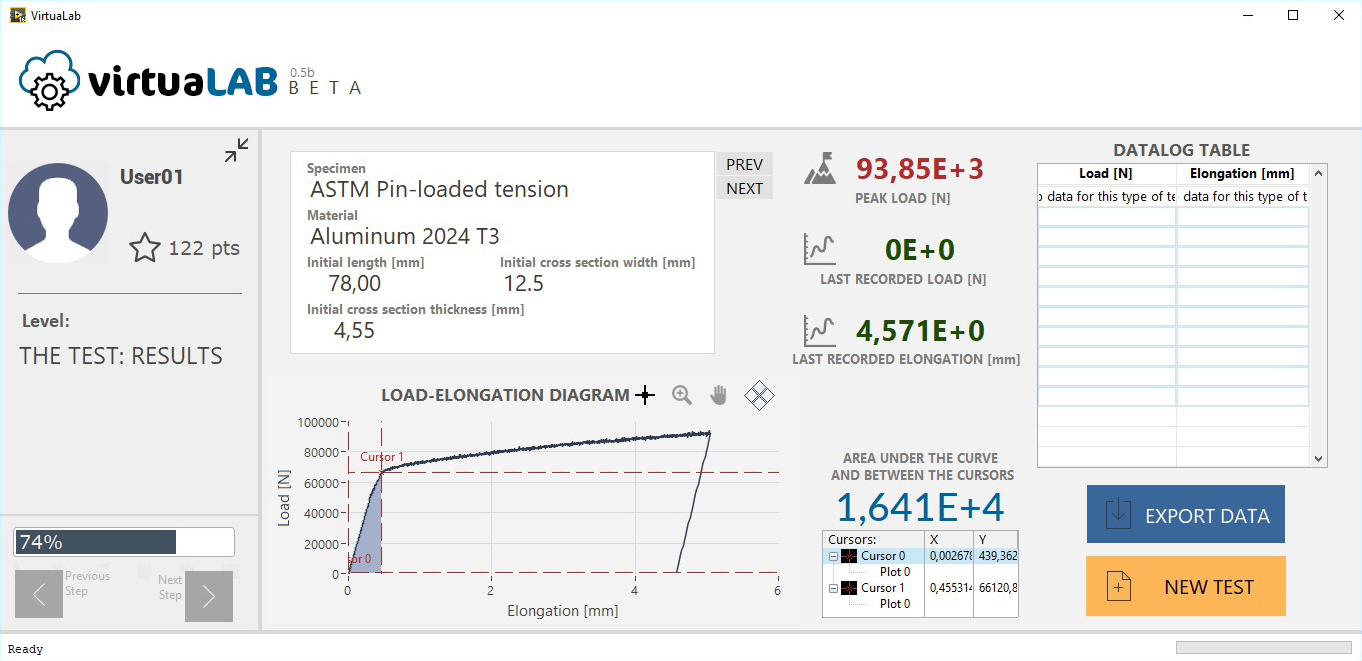The width and height of the screenshot is (1362, 661).
Task: Click the EXPORT DATA button
Action: pyautogui.click(x=1185, y=515)
